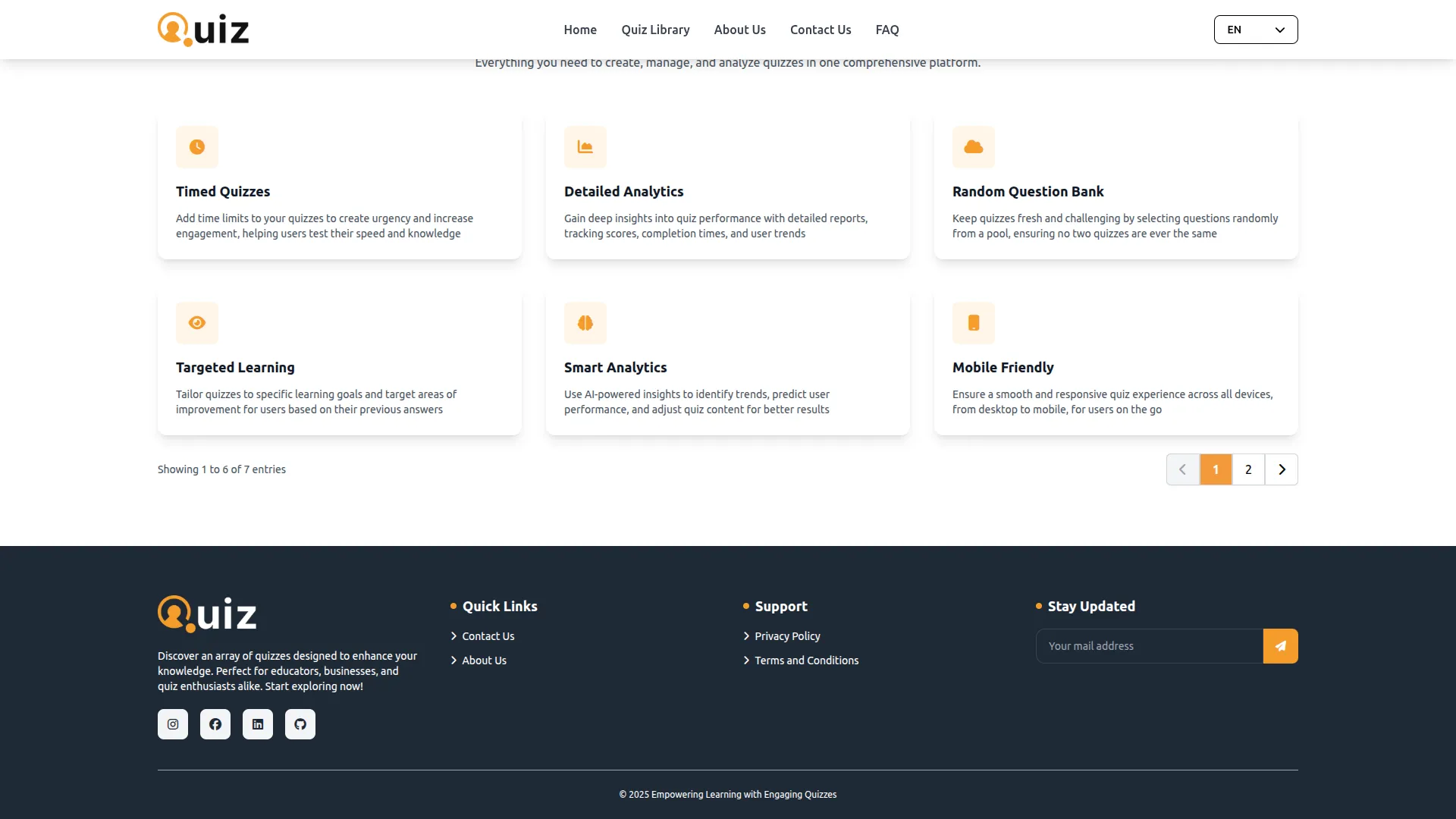Open Privacy Policy footer link
This screenshot has width=1456, height=819.
click(787, 636)
